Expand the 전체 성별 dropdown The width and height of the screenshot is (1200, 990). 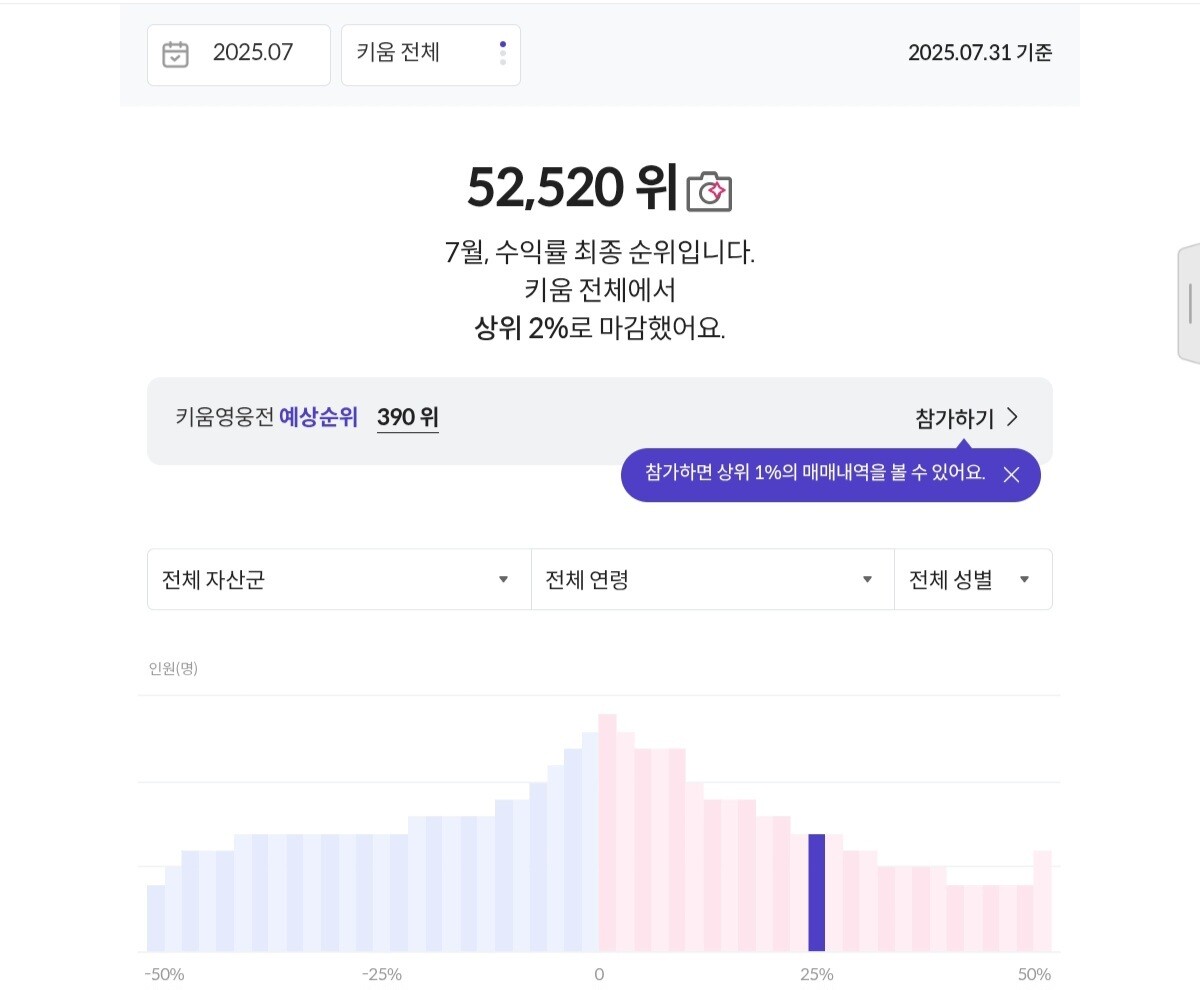(x=972, y=579)
